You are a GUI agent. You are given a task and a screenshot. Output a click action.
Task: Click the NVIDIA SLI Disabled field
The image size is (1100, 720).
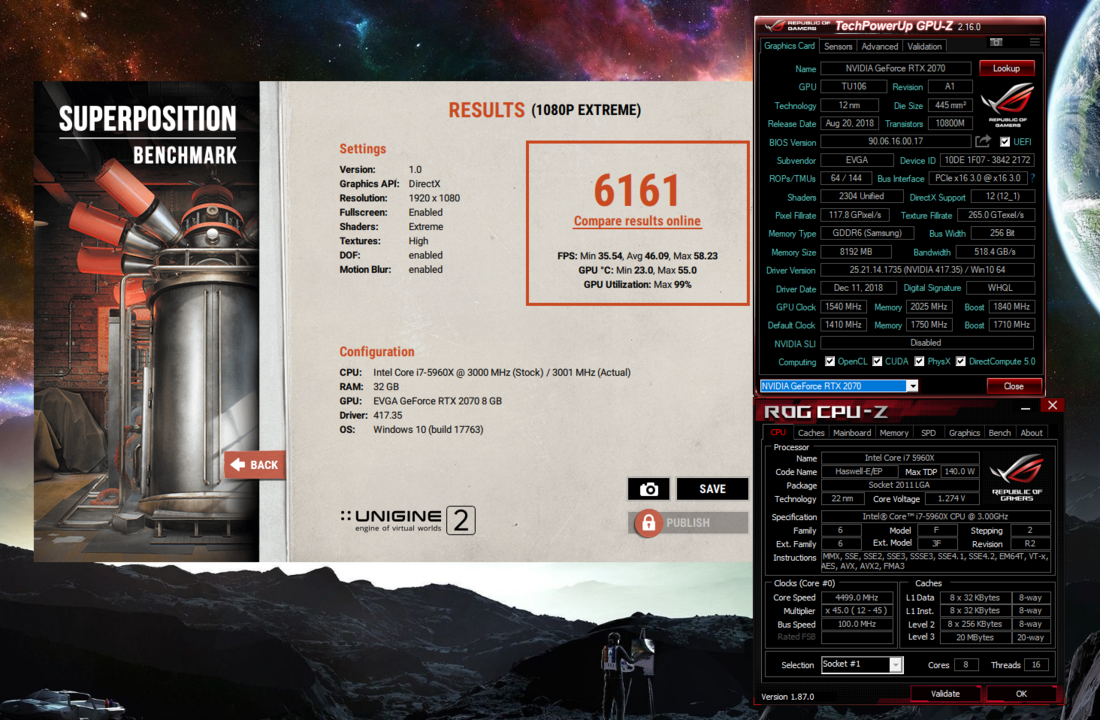927,343
